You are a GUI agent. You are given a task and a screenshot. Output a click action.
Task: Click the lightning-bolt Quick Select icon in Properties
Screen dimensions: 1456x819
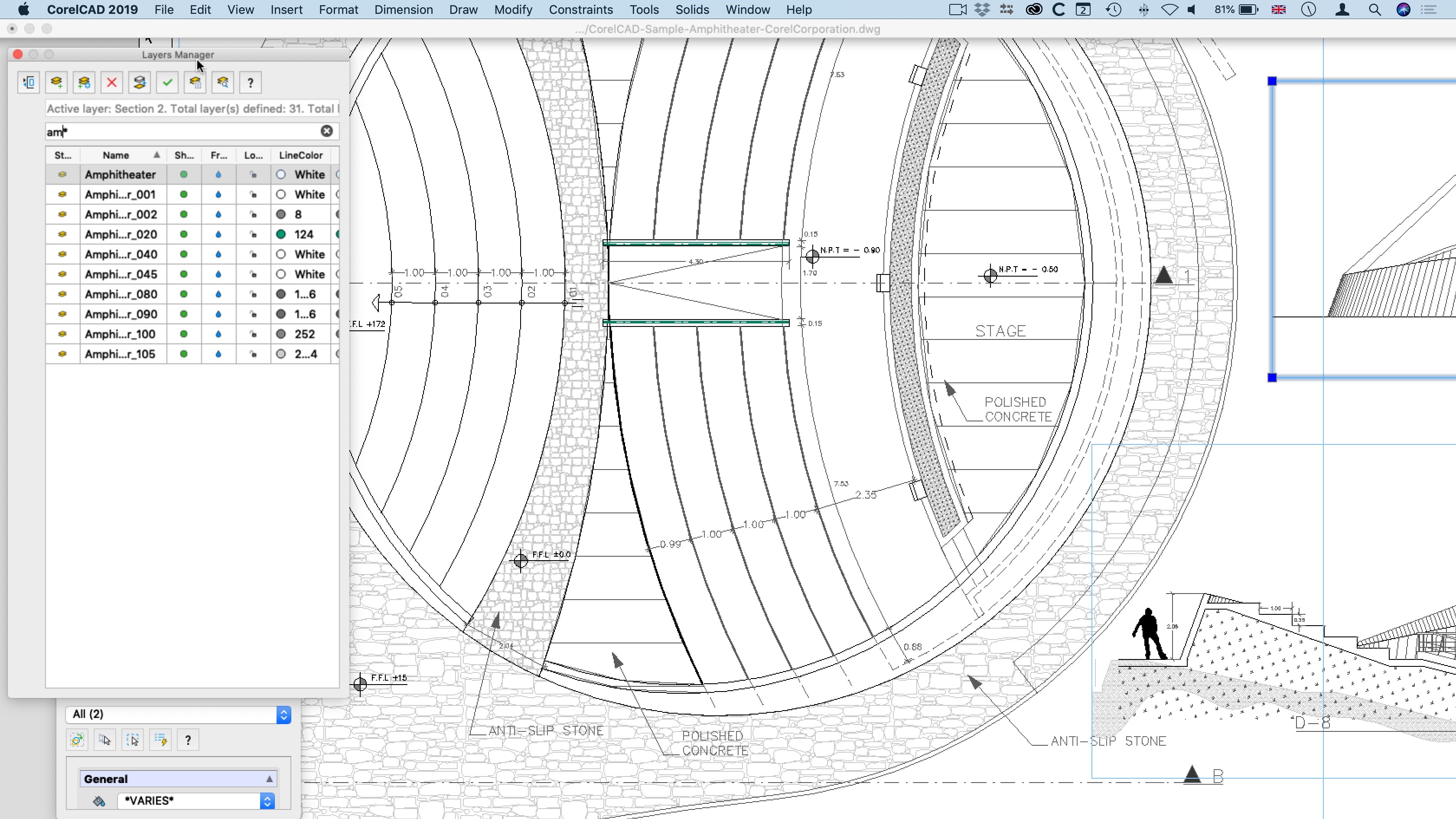160,740
